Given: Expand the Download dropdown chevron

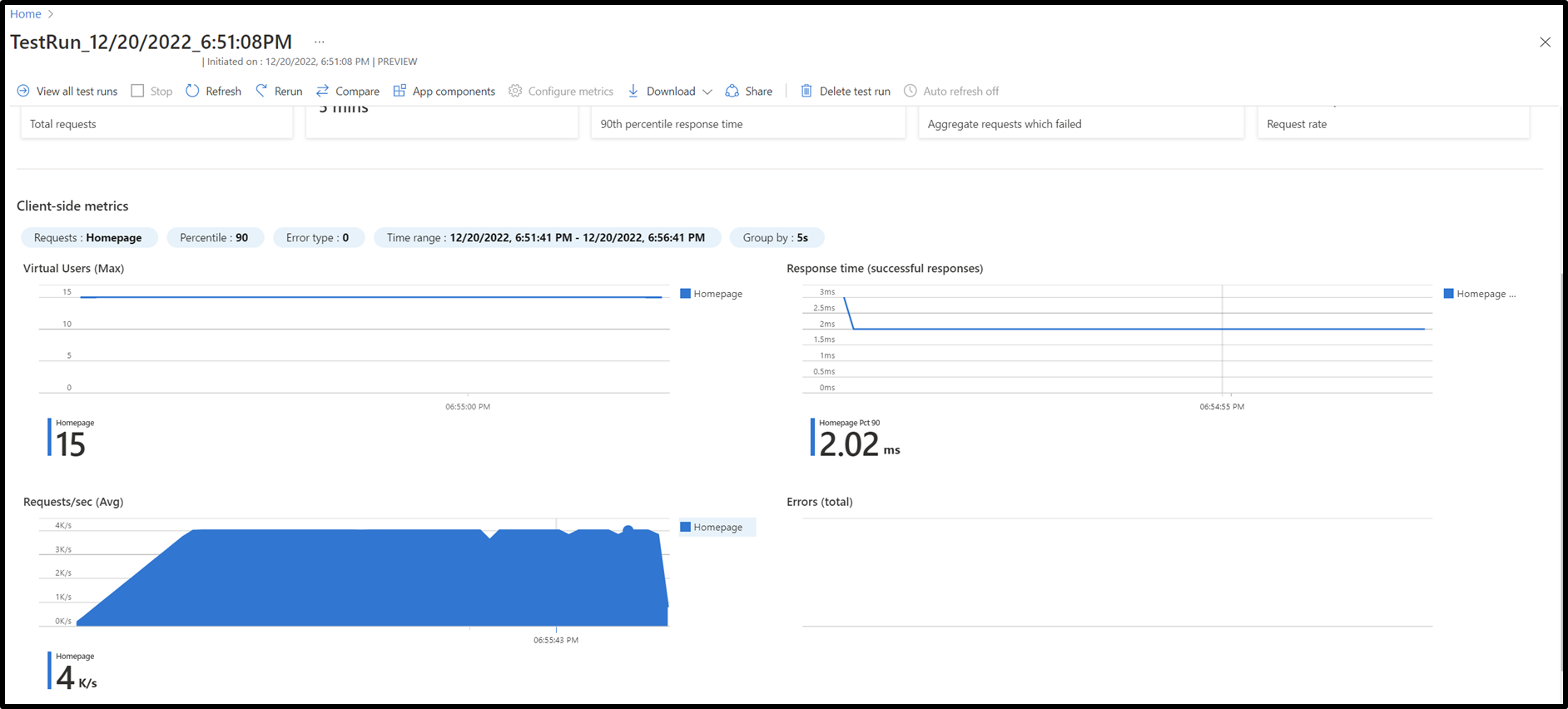Looking at the screenshot, I should [707, 92].
